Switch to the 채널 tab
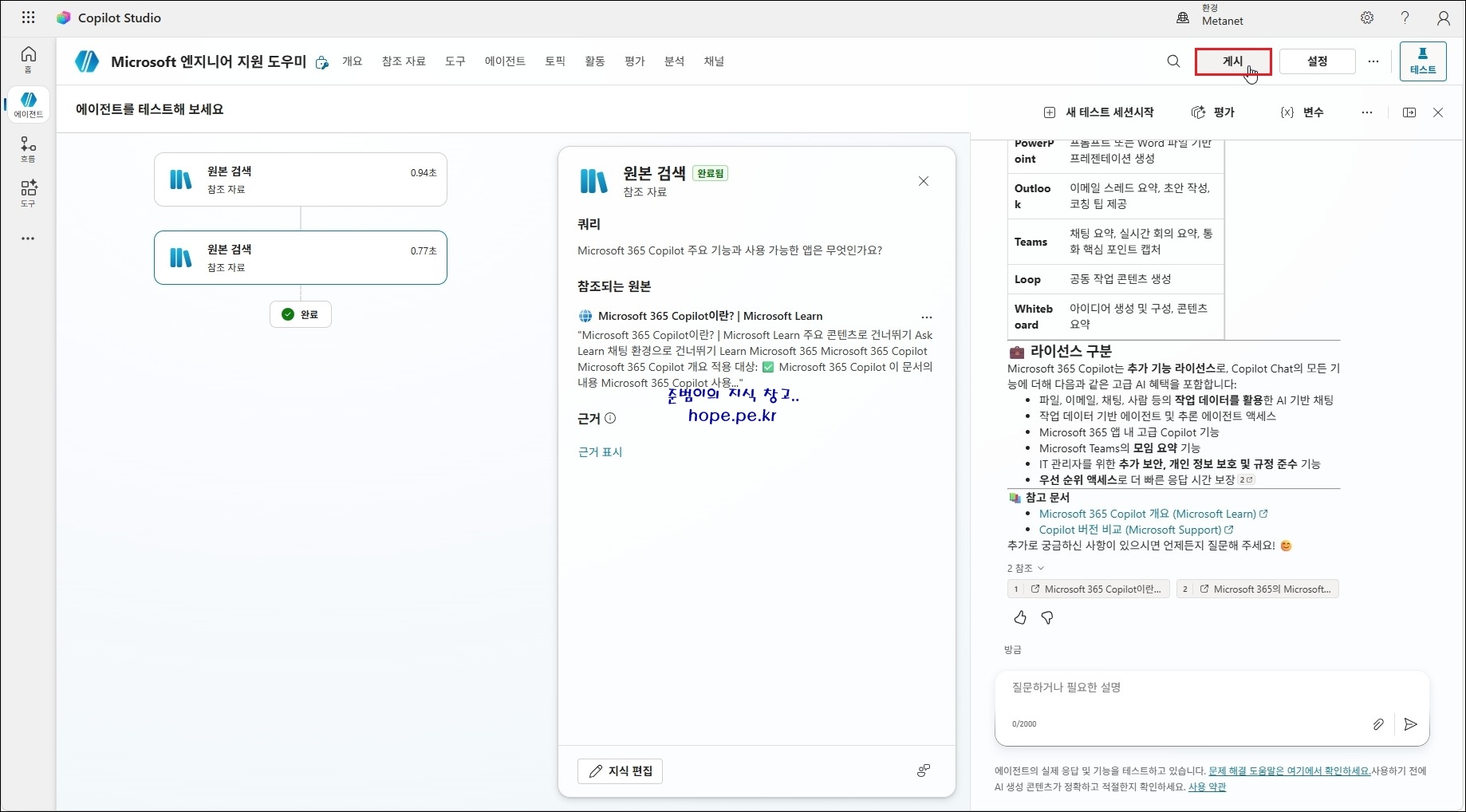The image size is (1466, 812). click(714, 61)
